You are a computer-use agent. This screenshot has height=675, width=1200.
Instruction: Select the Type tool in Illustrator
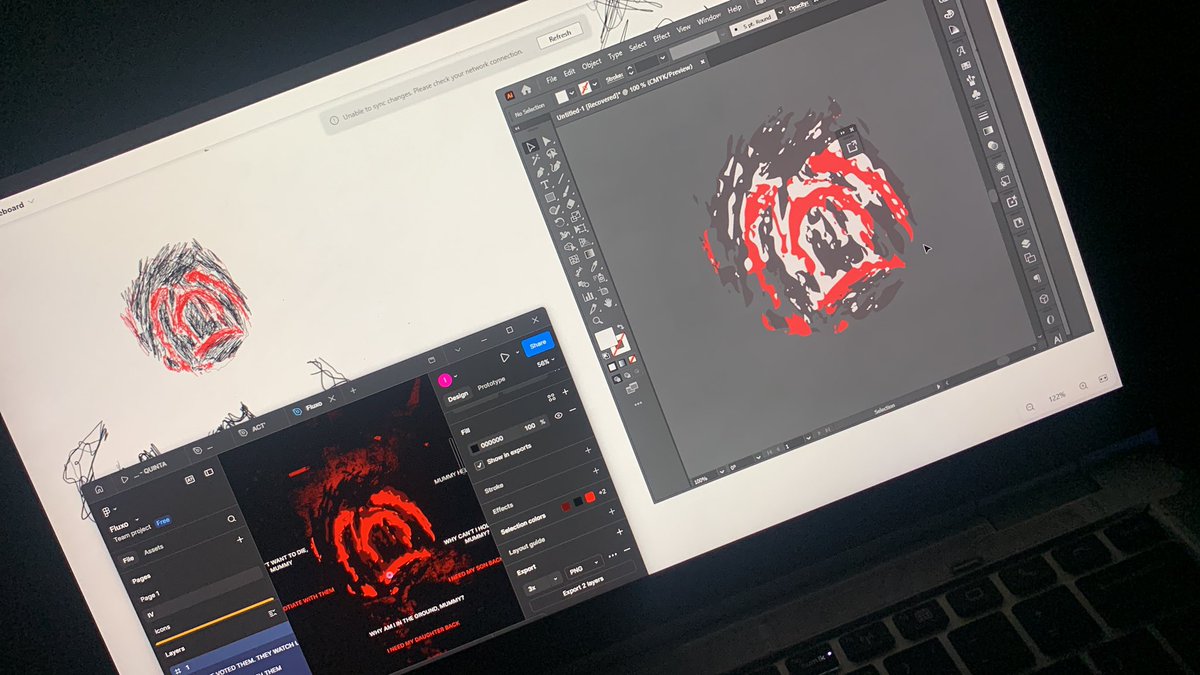click(545, 184)
